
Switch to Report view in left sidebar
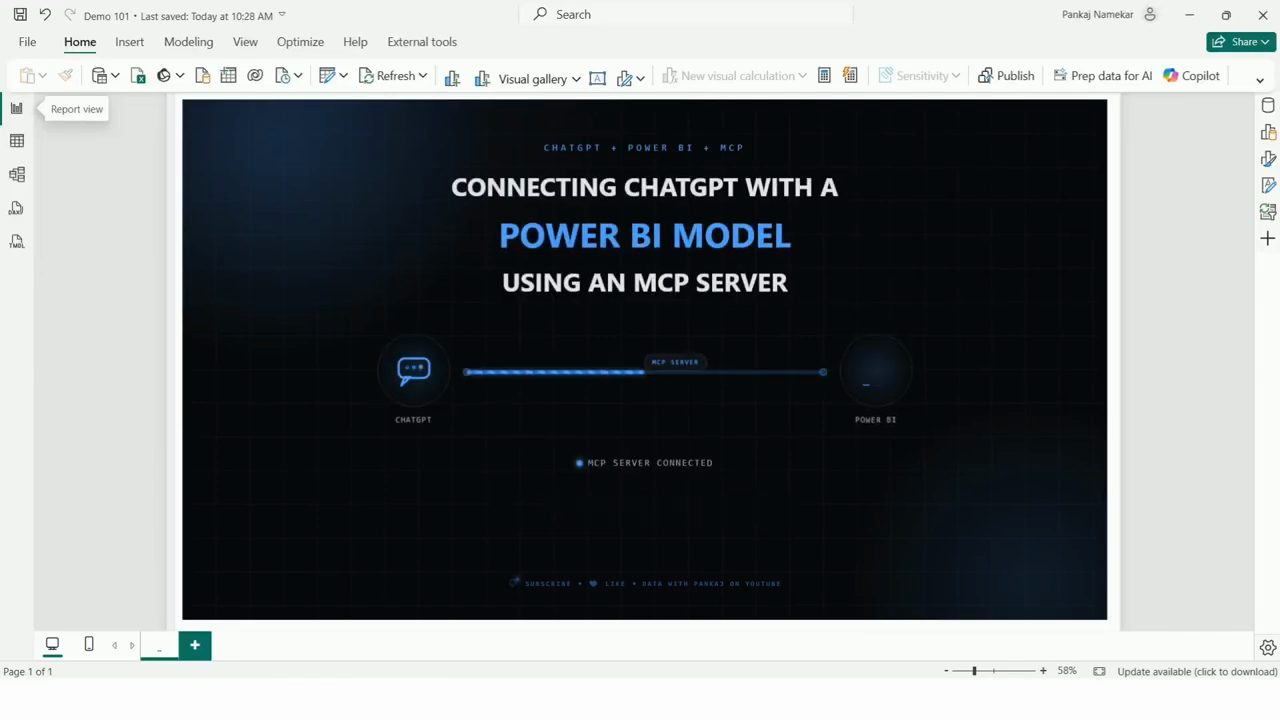[16, 108]
